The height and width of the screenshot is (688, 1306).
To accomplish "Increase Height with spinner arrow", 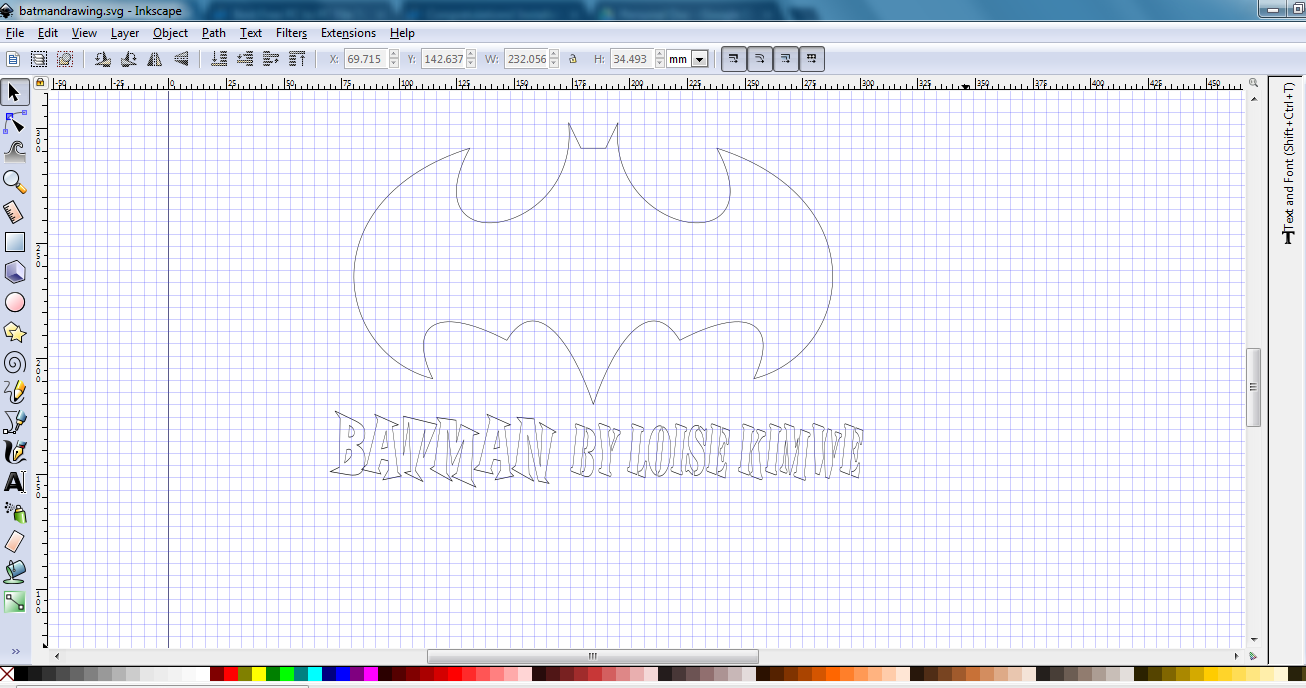I will click(660, 55).
